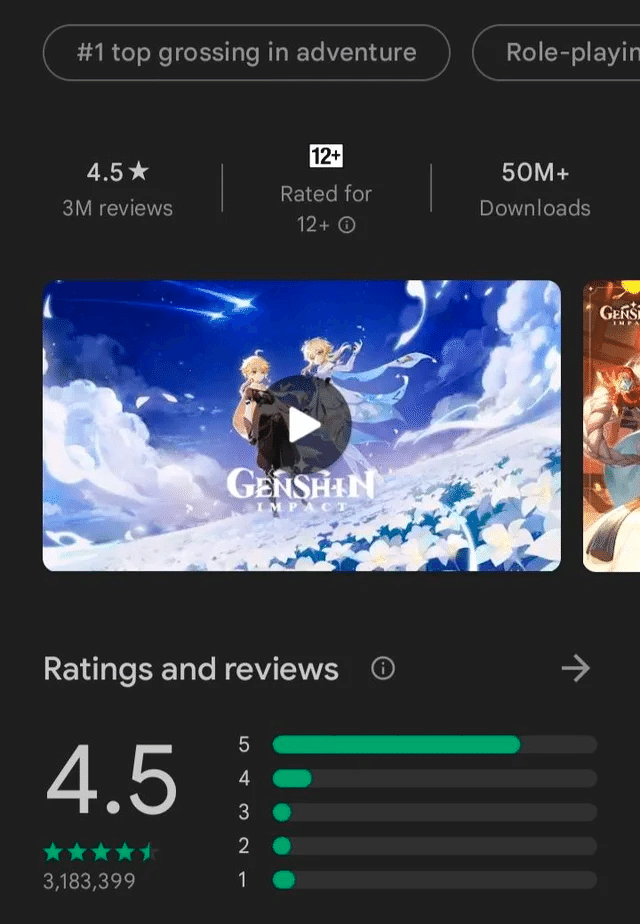Tap the green star rating row

[101, 852]
